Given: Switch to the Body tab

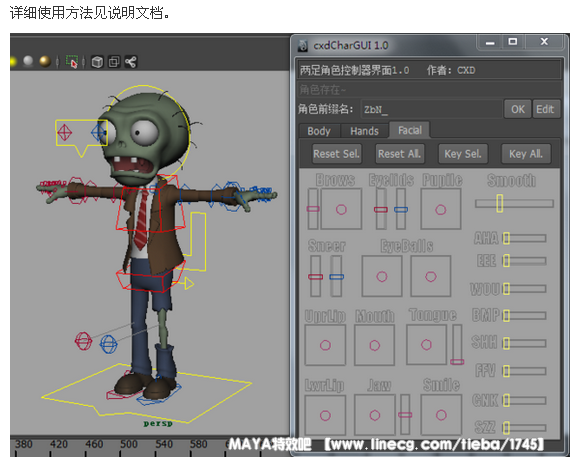Looking at the screenshot, I should (x=319, y=131).
